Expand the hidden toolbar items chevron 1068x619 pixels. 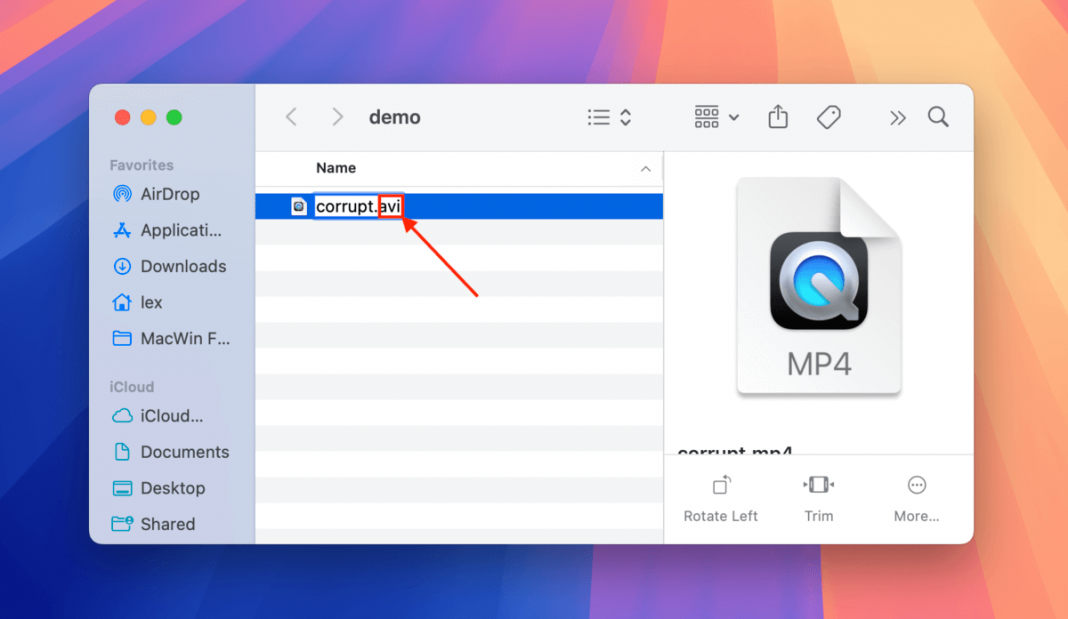[x=895, y=117]
